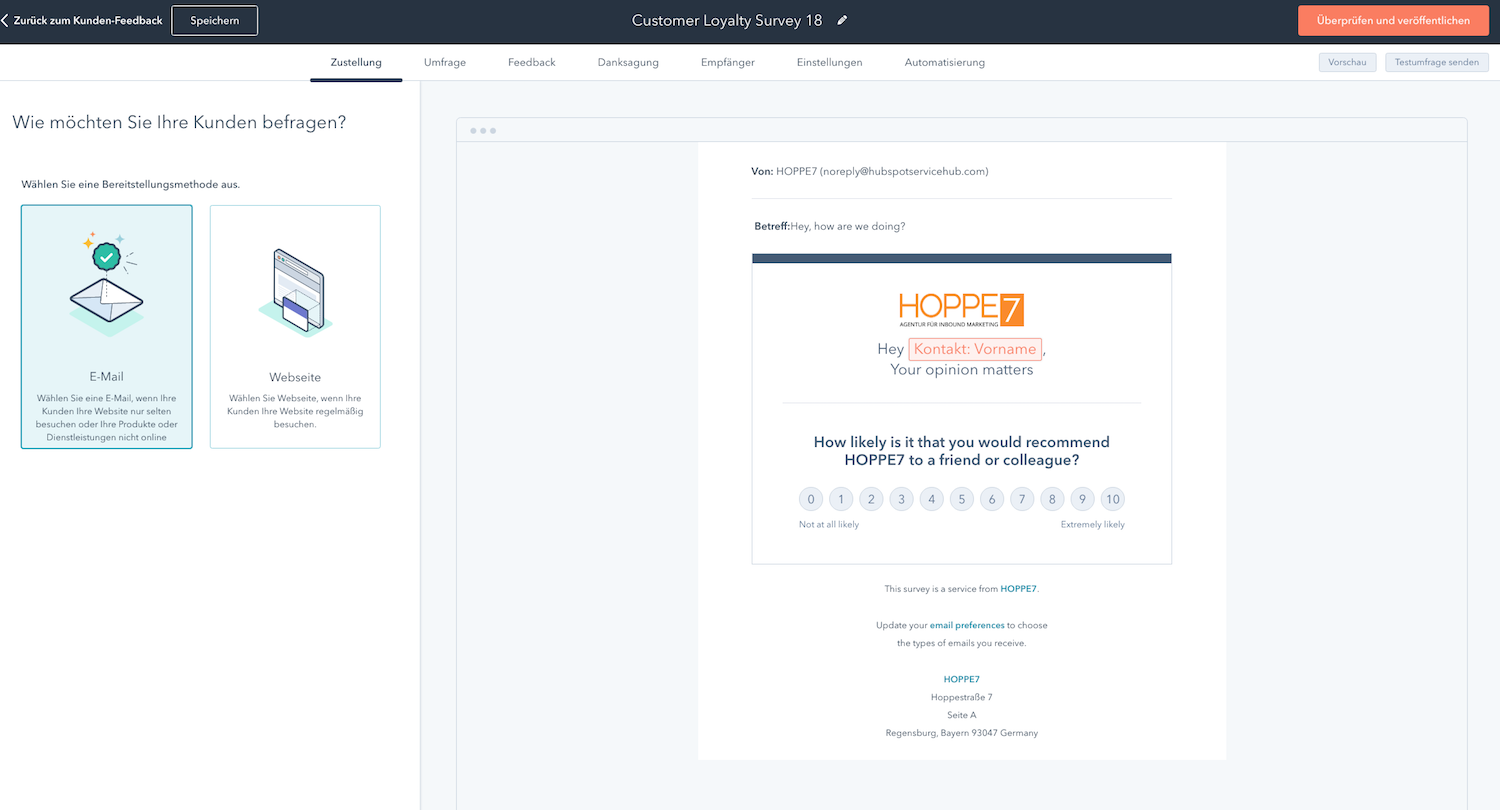Click the survey question about recommending HOPPE7

[x=962, y=451]
